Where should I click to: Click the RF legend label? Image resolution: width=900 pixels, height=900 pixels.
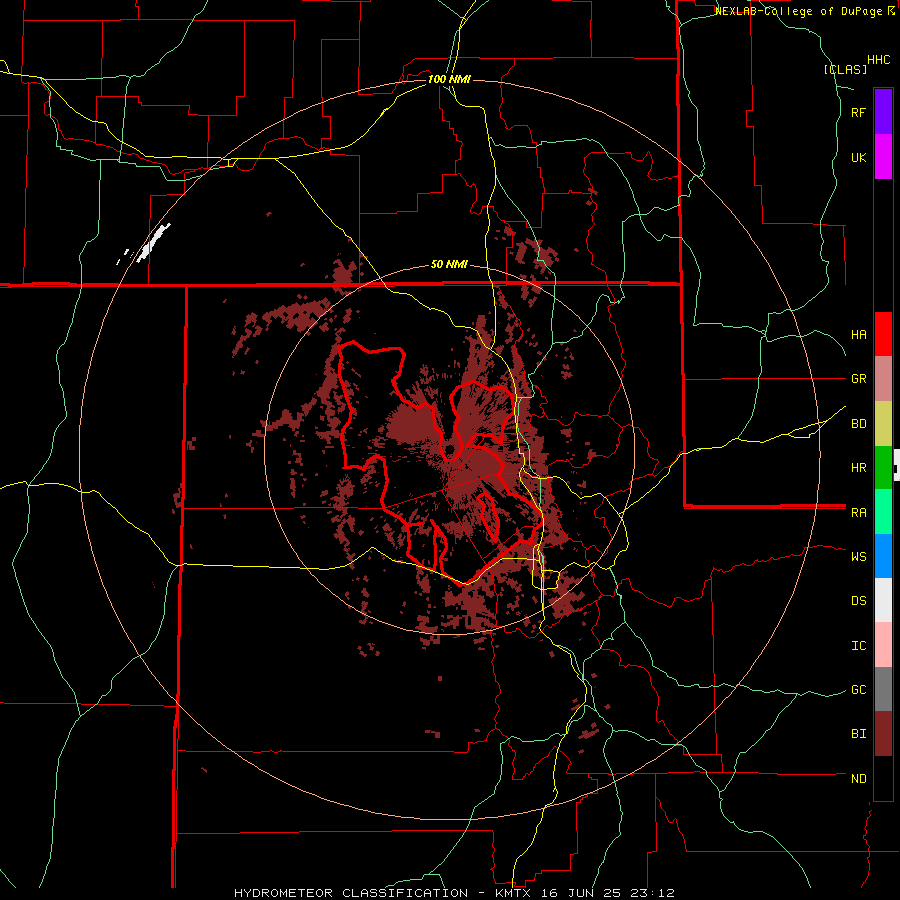click(x=858, y=112)
